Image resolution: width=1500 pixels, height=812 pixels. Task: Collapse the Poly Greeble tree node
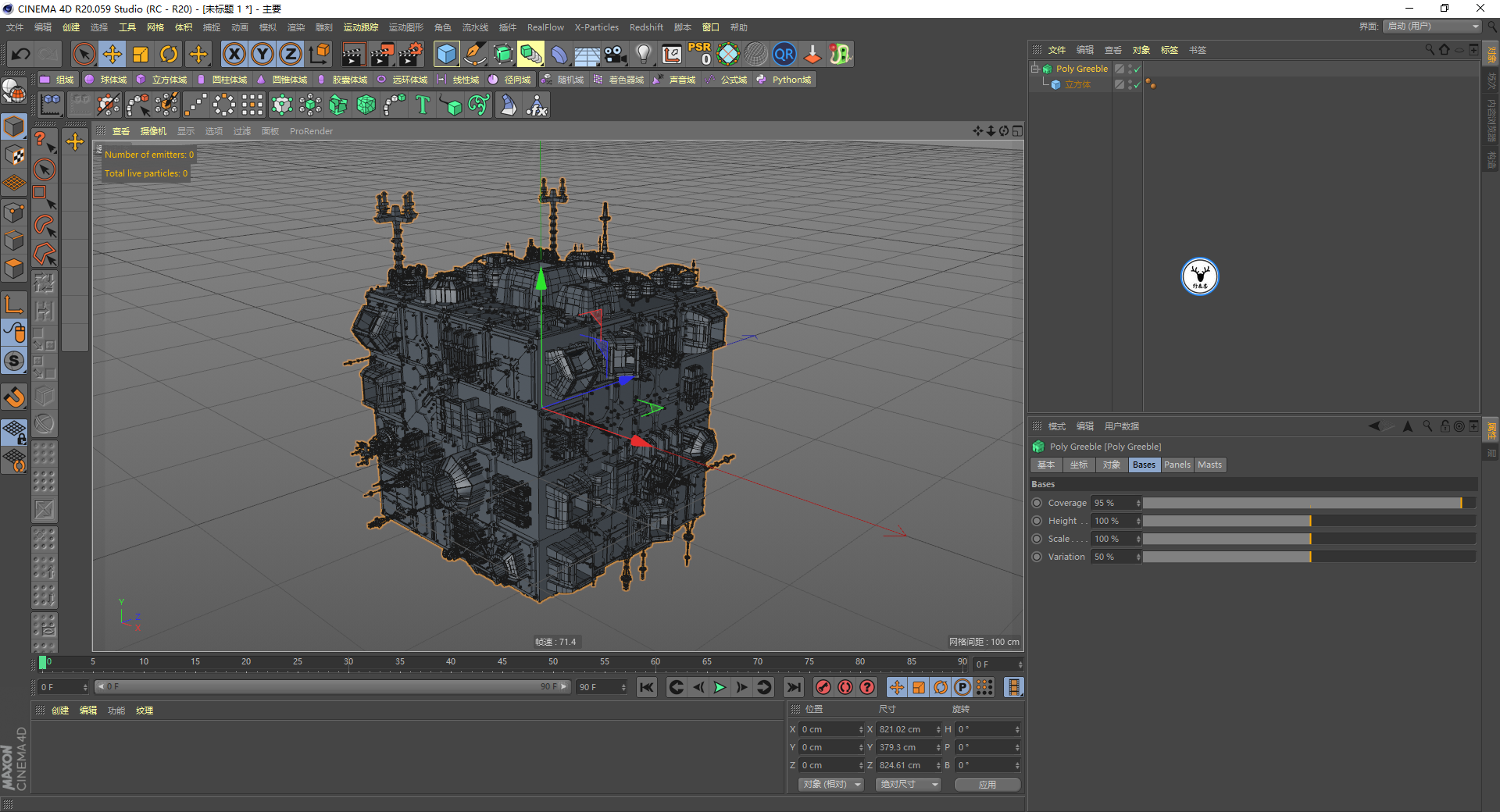(1034, 69)
